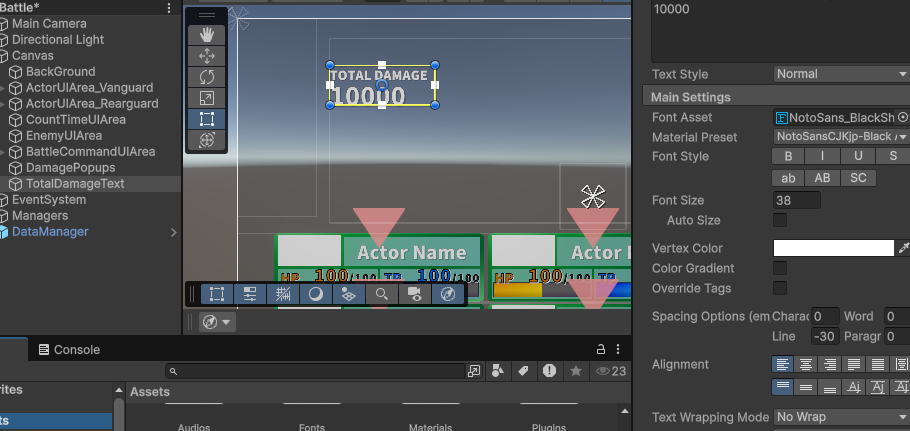The width and height of the screenshot is (910, 431).
Task: Toggle Bold font style button
Action: coord(788,157)
